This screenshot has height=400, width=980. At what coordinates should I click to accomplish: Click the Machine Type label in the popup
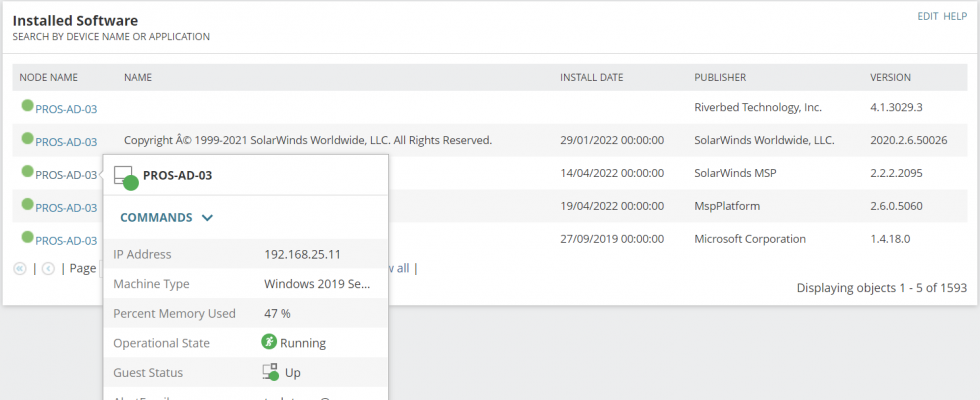[x=151, y=284]
